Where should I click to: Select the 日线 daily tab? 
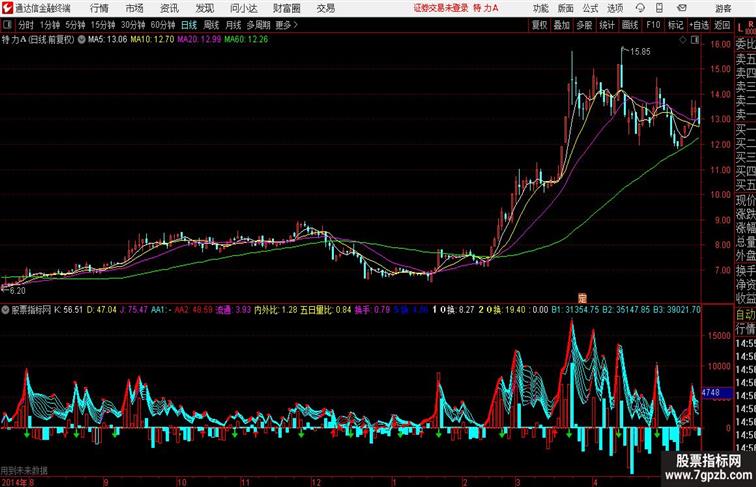[189, 25]
